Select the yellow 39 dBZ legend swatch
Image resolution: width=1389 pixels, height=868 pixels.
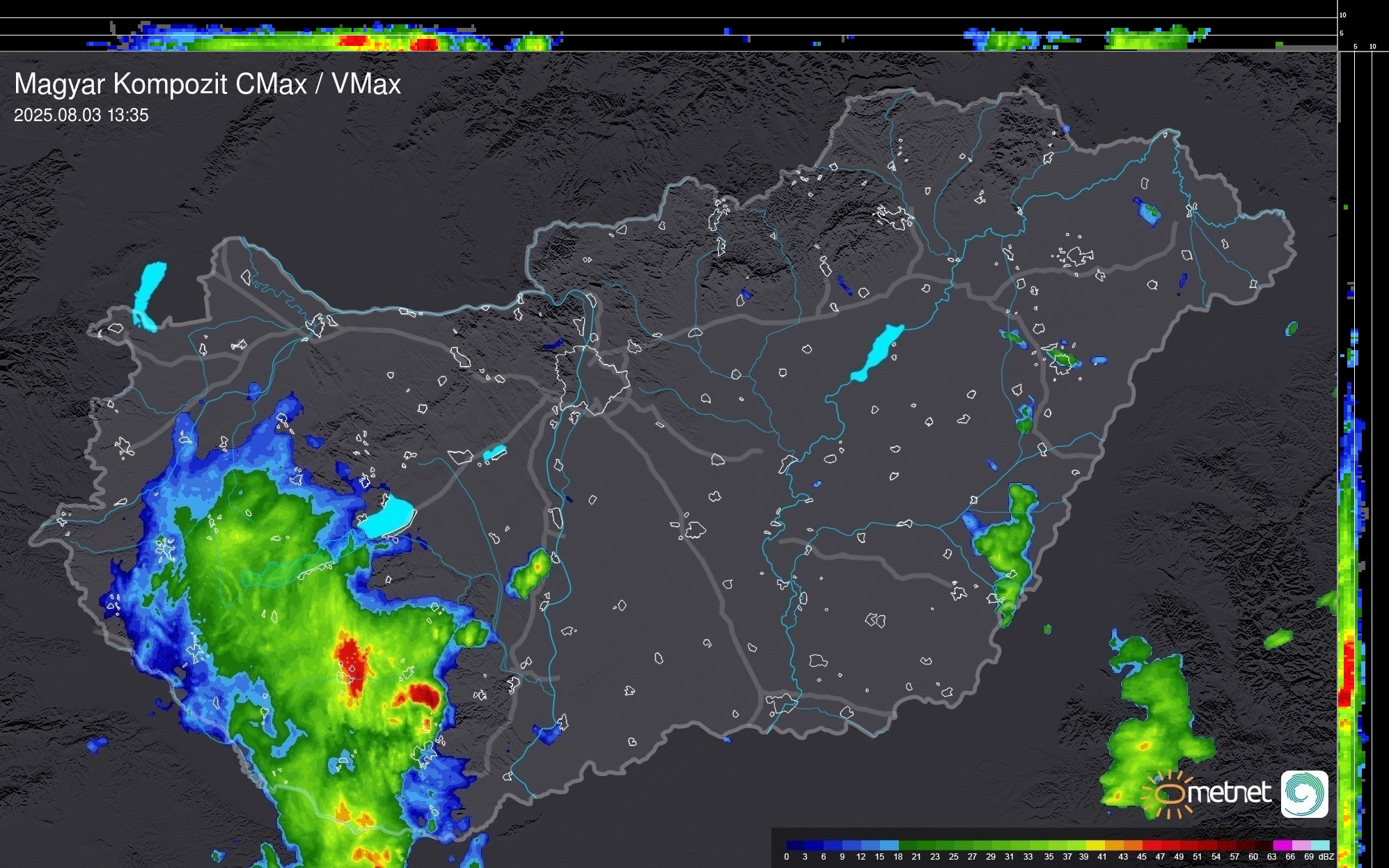(1094, 845)
